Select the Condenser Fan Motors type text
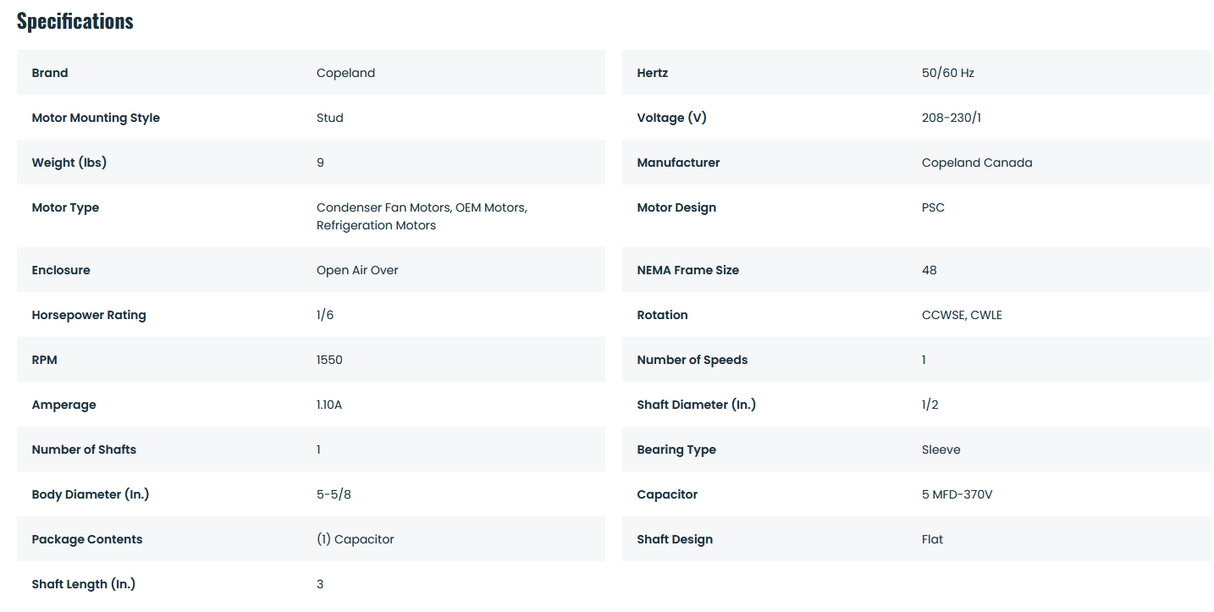Screen dimensions: 1214x612 point(383,208)
